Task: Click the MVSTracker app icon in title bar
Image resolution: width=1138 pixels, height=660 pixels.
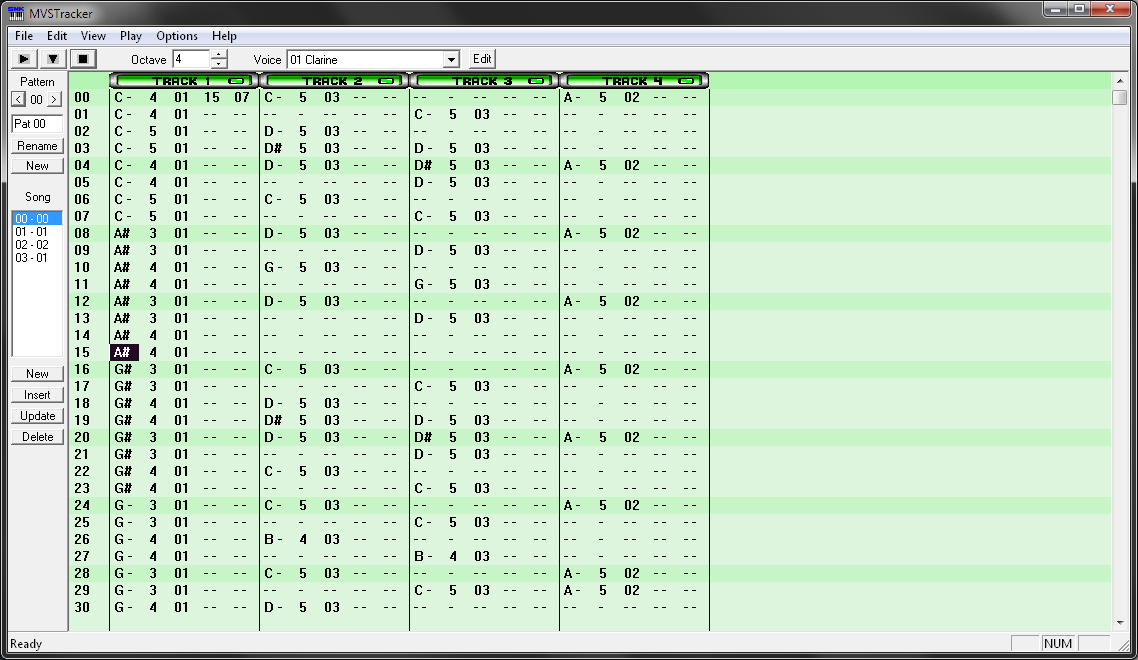Action: coord(16,13)
